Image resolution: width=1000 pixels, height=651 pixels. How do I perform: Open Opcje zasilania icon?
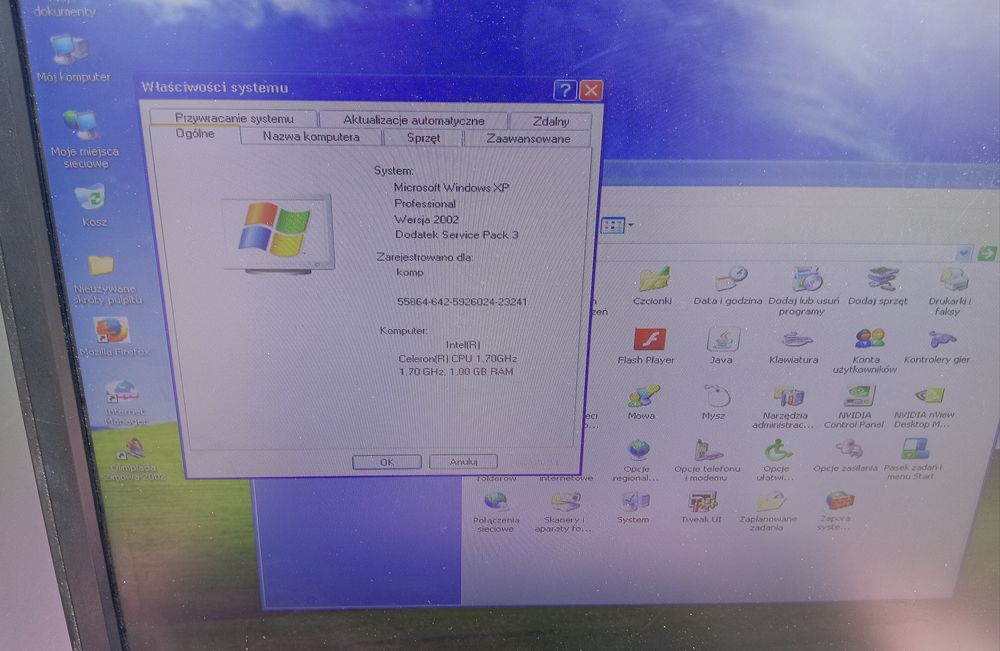tap(846, 455)
